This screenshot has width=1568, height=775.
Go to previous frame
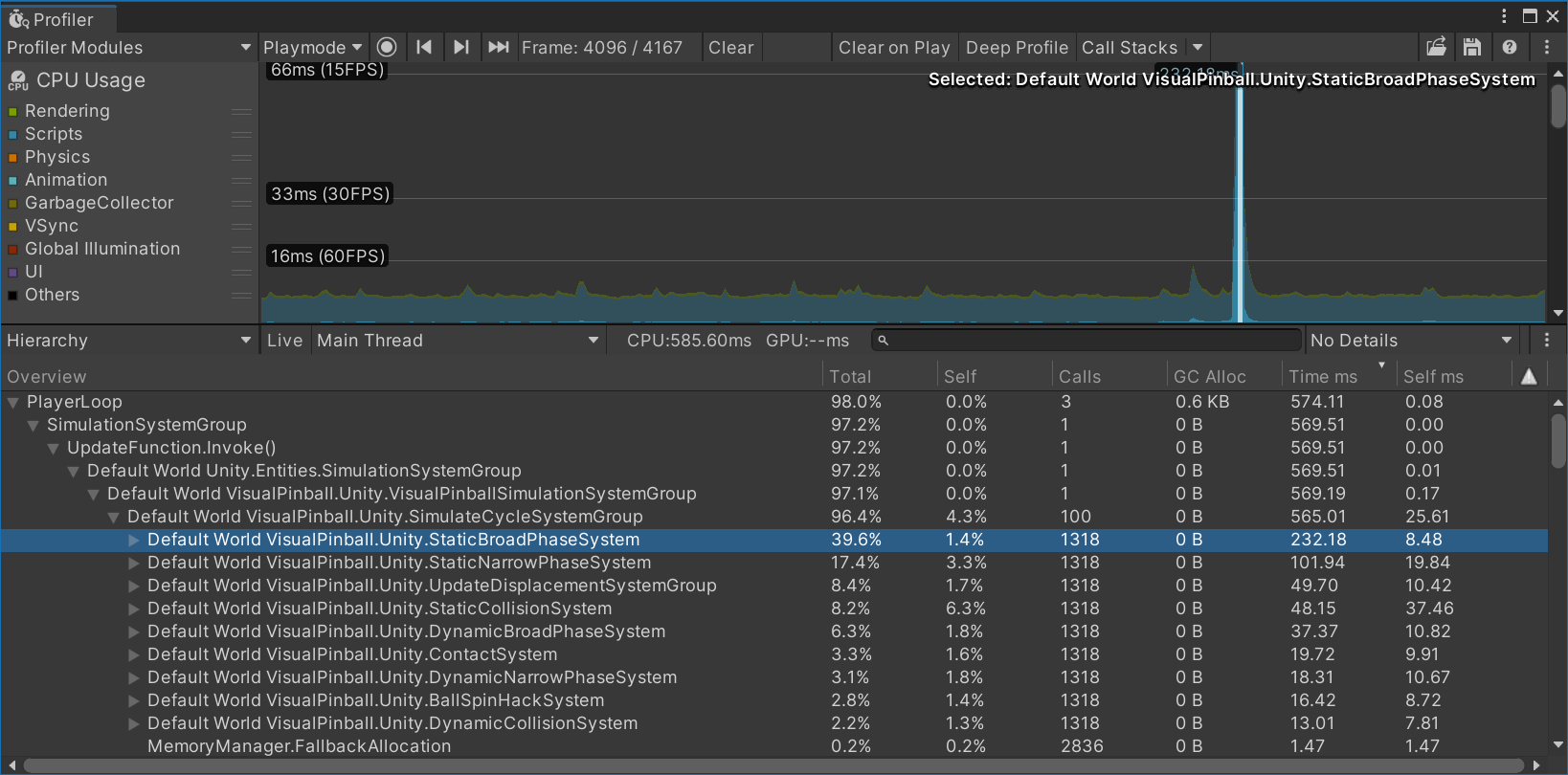coord(424,47)
